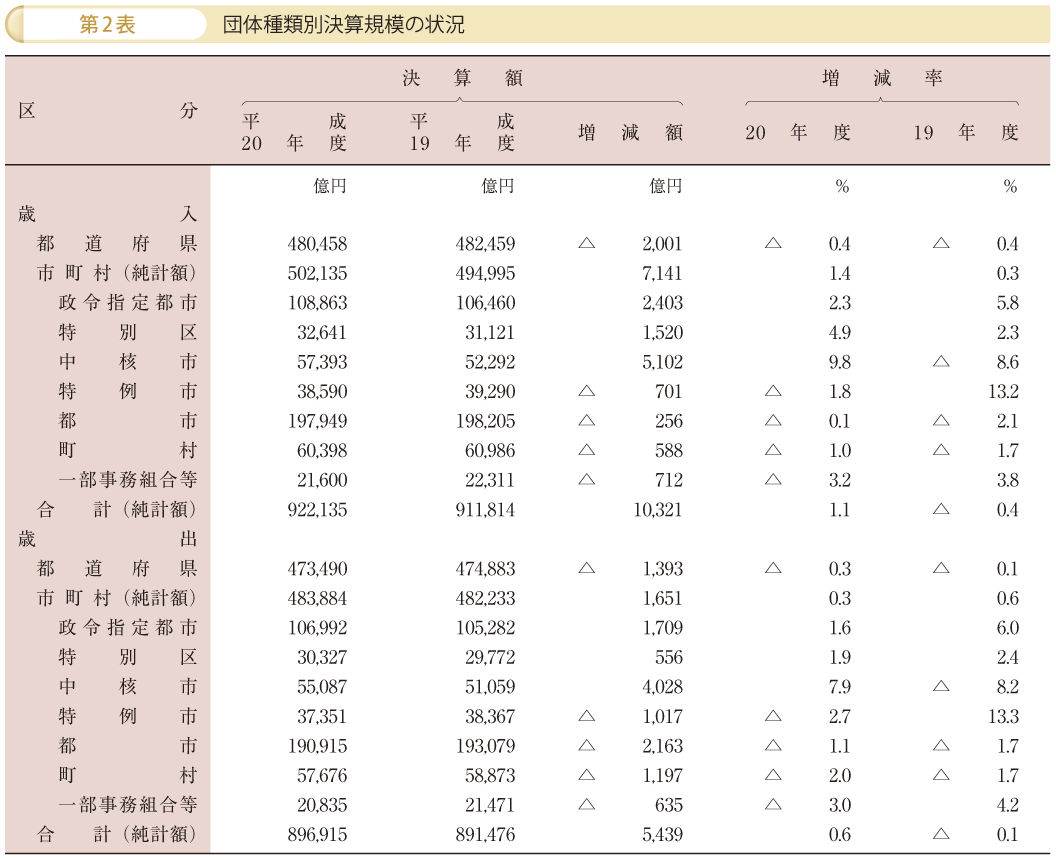This screenshot has width=1056, height=860.
Task: Click the 歳入 section label
Action: (108, 214)
